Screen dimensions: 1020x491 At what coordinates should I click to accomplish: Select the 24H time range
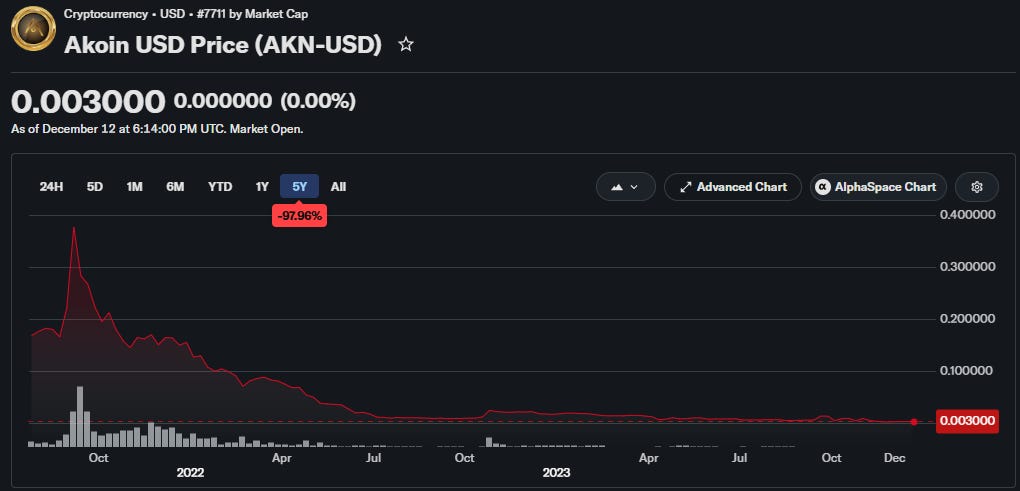(51, 187)
